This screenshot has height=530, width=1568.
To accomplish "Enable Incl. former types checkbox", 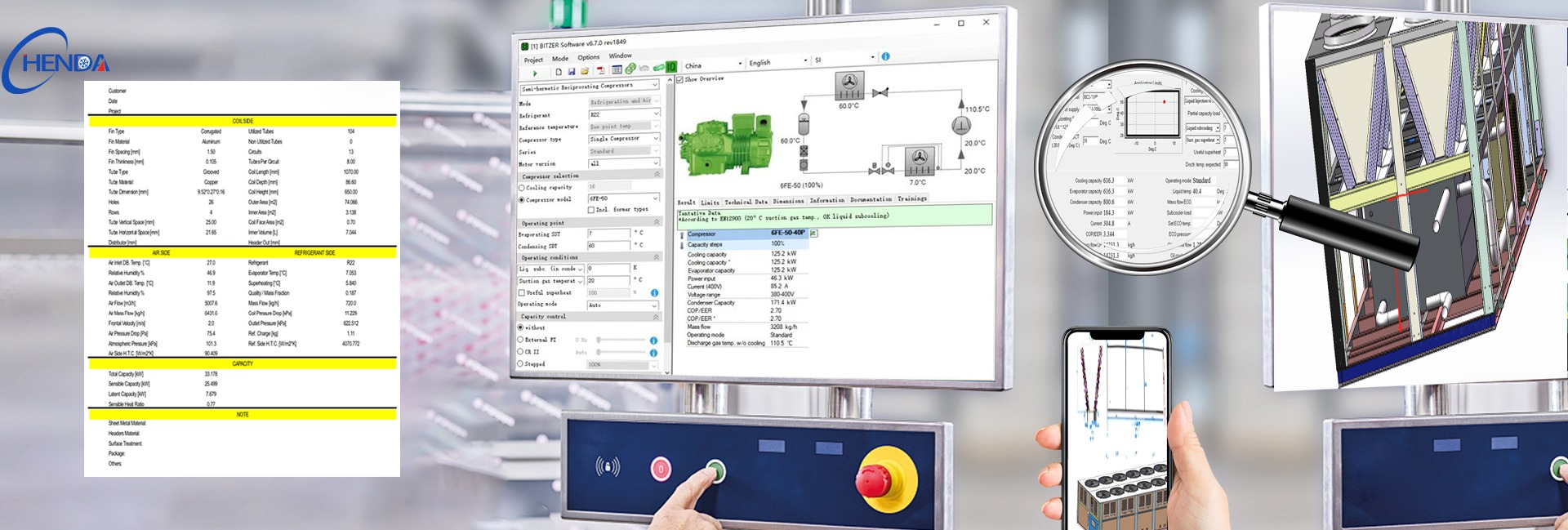I will click(x=591, y=209).
